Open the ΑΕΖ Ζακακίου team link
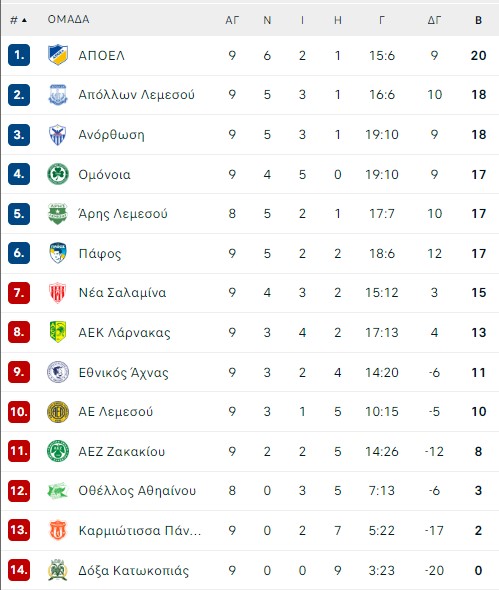 [x=122, y=452]
